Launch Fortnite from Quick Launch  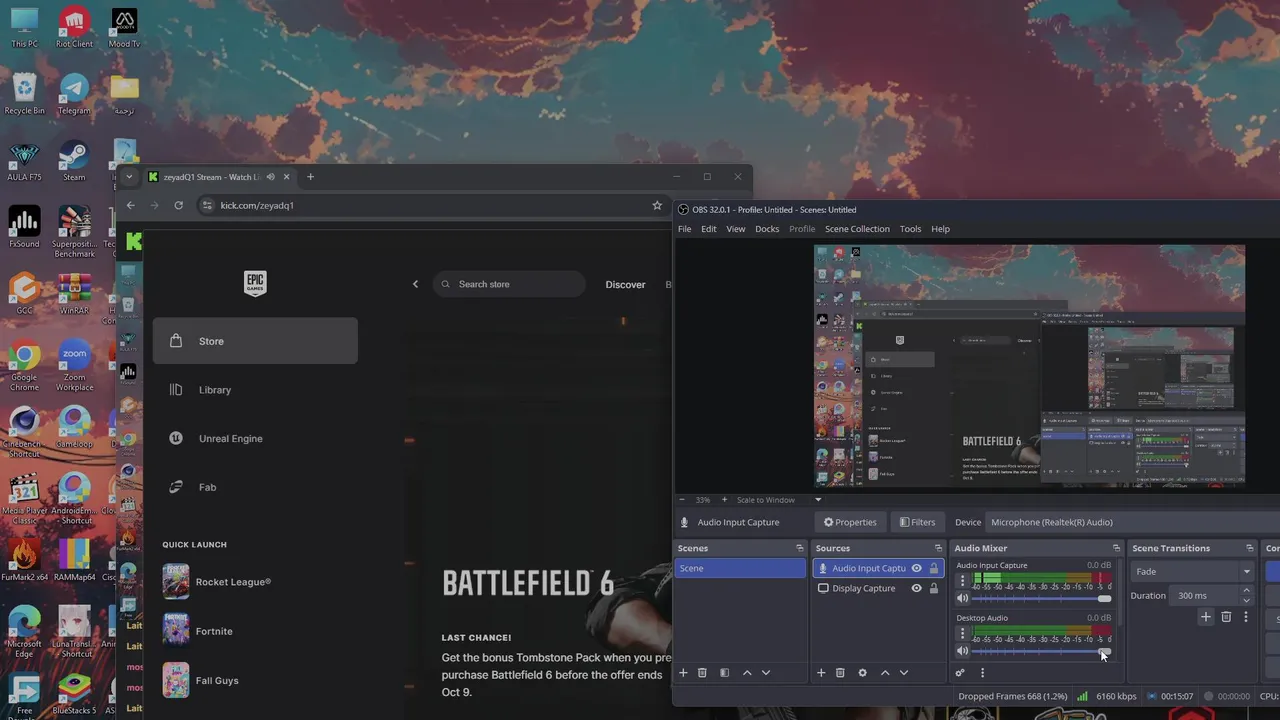pos(198,631)
